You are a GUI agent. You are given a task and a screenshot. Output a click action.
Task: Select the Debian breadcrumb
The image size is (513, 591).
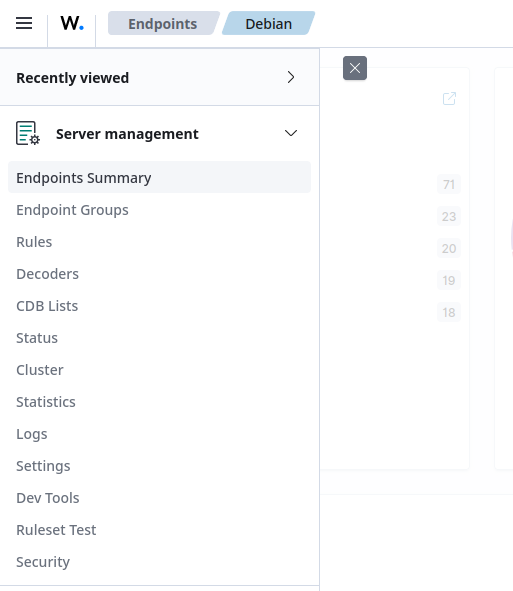(268, 23)
